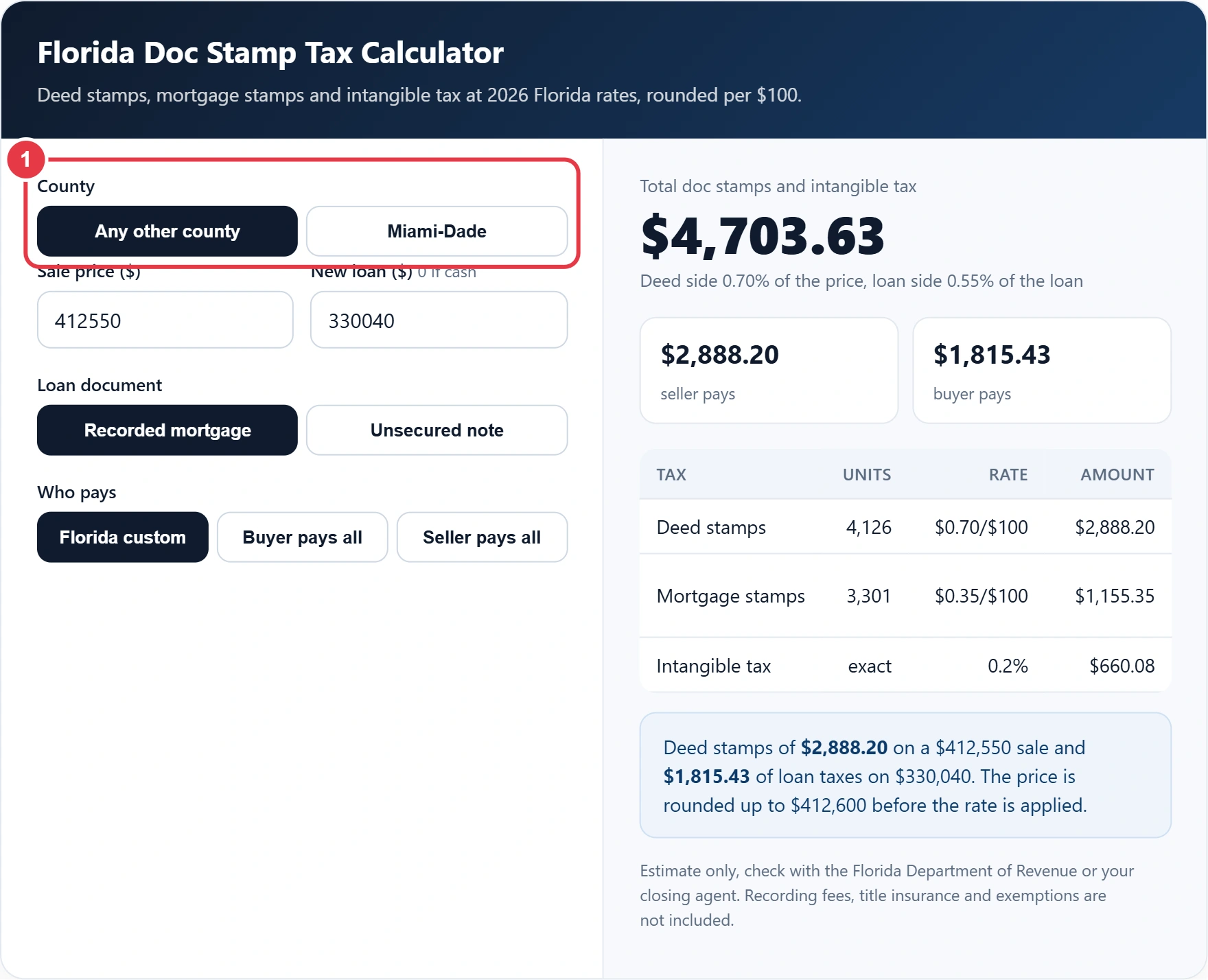The width and height of the screenshot is (1208, 980).
Task: Click the AMOUNT column header
Action: pos(1117,474)
